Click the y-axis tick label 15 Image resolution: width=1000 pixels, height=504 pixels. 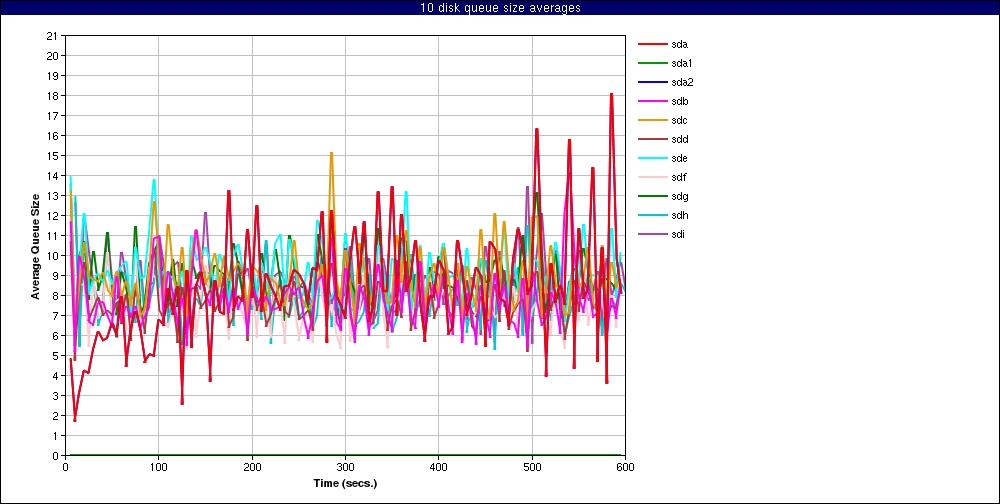click(54, 156)
